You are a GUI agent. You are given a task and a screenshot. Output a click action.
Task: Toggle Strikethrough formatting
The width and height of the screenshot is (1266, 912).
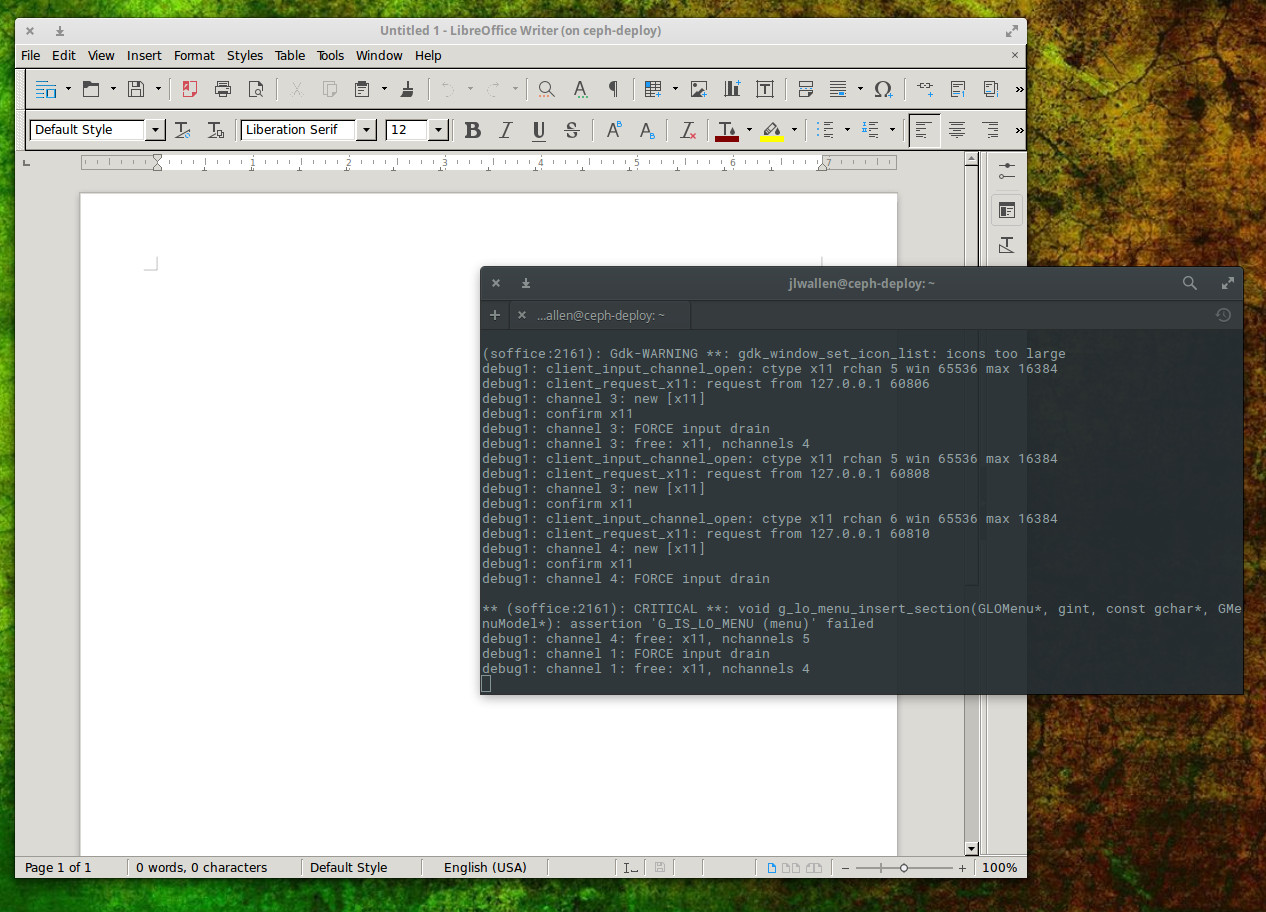click(x=572, y=130)
